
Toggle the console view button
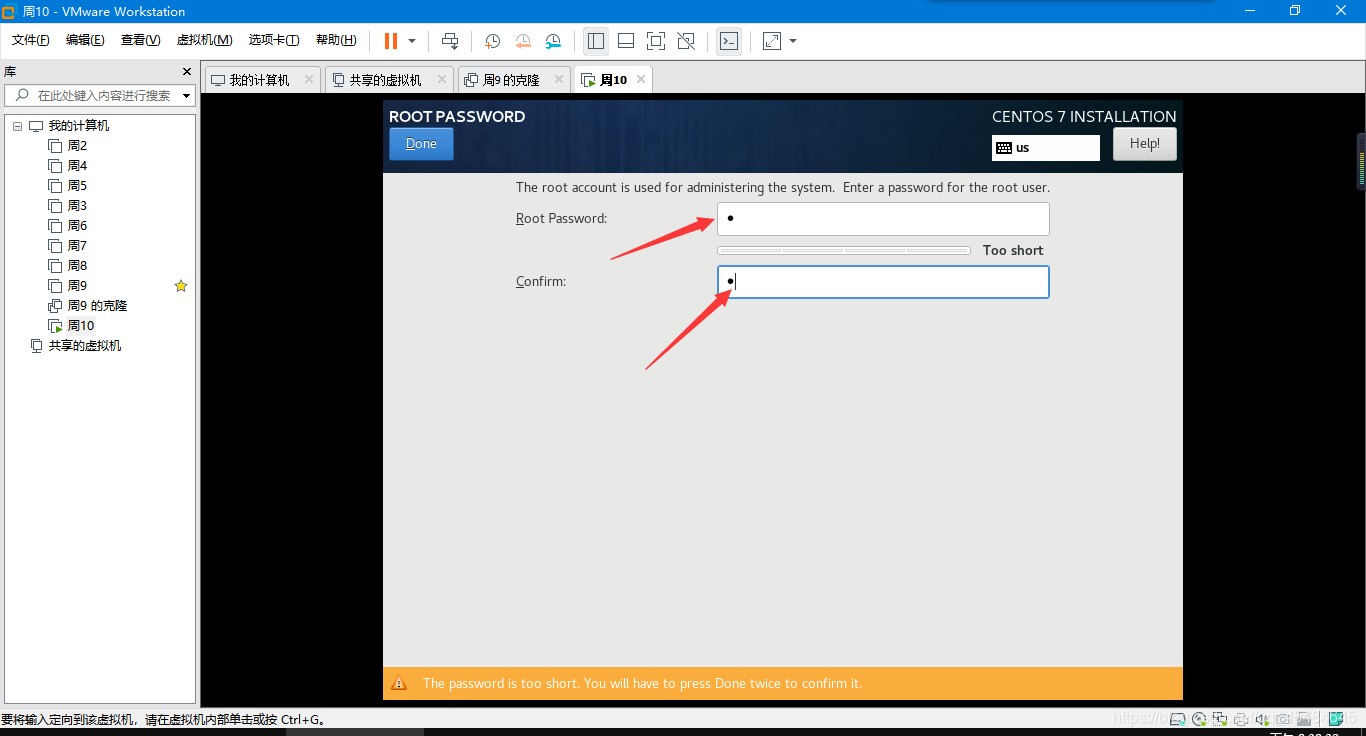point(729,41)
